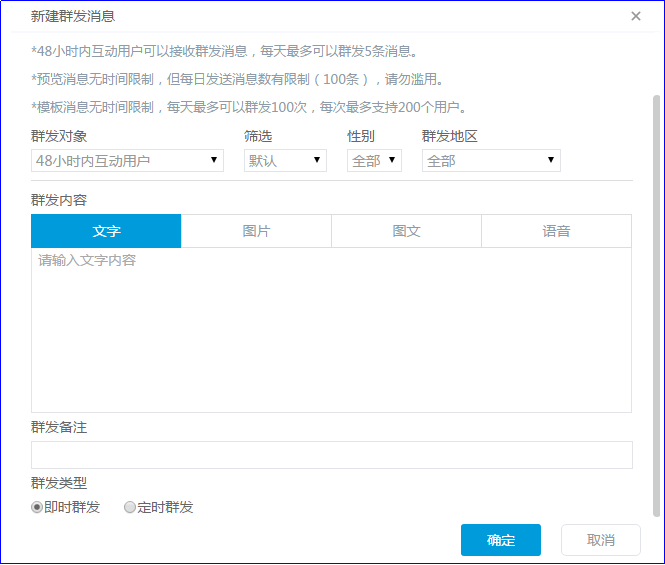The height and width of the screenshot is (565, 665).
Task: Choose the 定时群发 radio option
Action: click(130, 507)
